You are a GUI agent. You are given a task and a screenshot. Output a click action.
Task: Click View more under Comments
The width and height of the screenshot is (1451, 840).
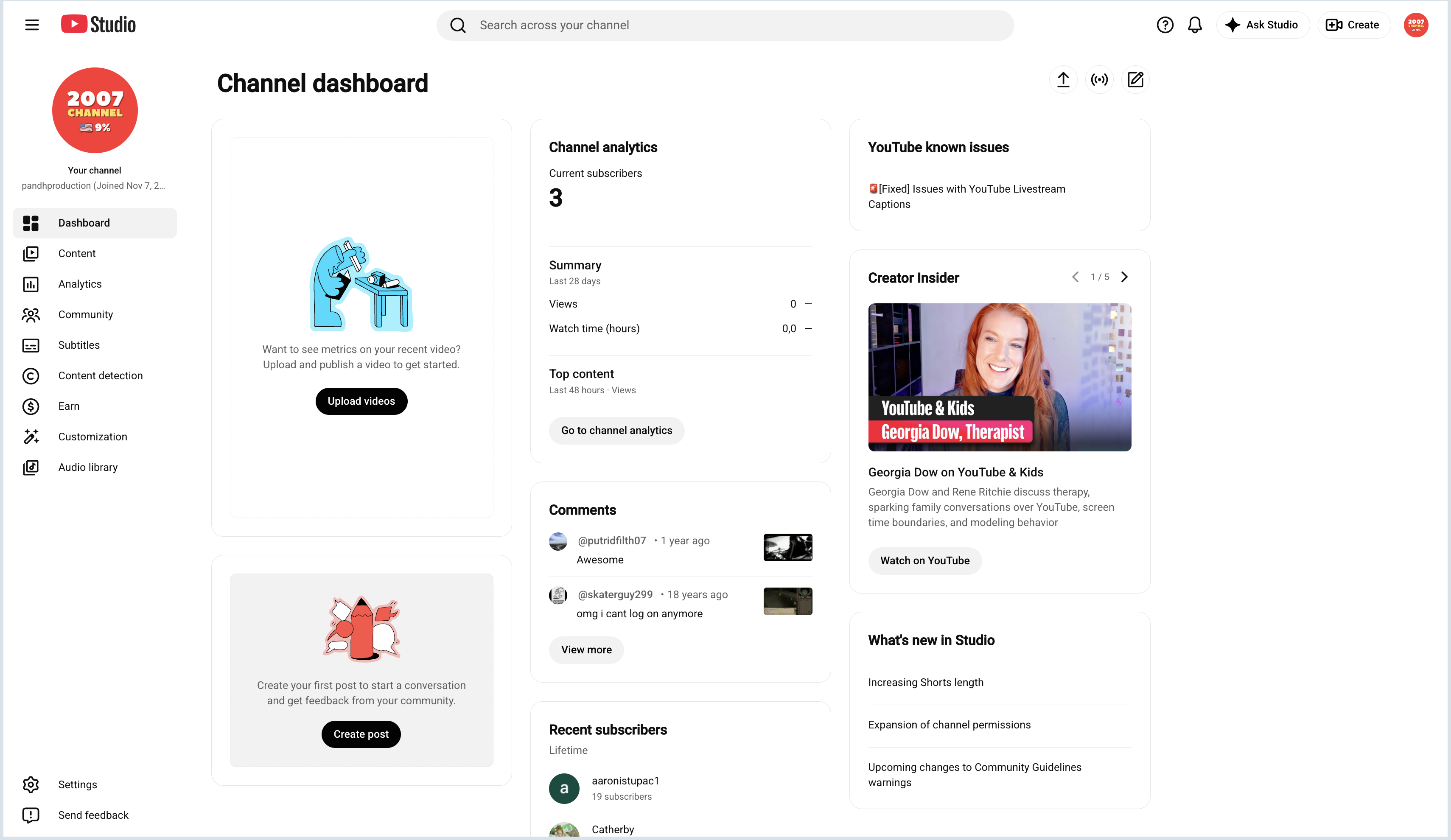point(586,650)
